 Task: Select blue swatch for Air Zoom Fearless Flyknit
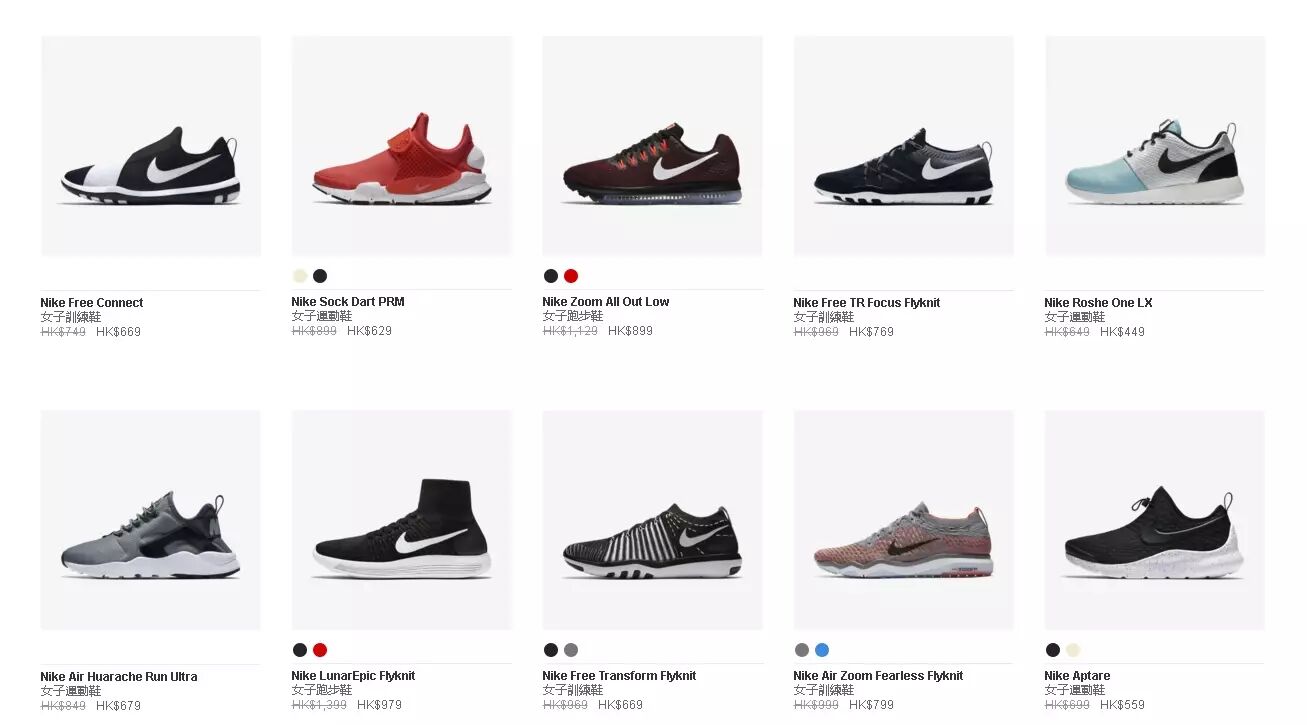822,650
